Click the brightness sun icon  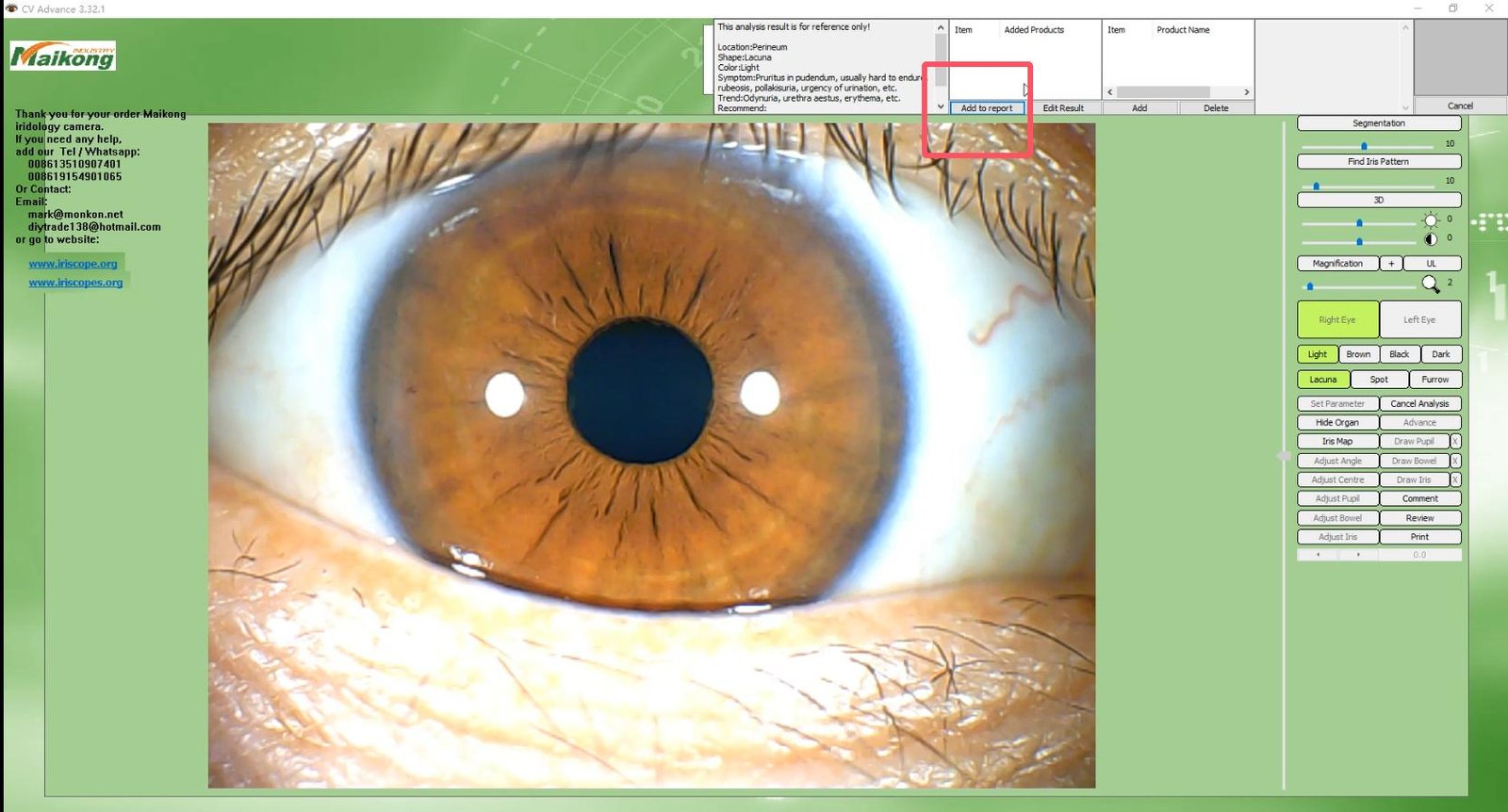coord(1431,220)
